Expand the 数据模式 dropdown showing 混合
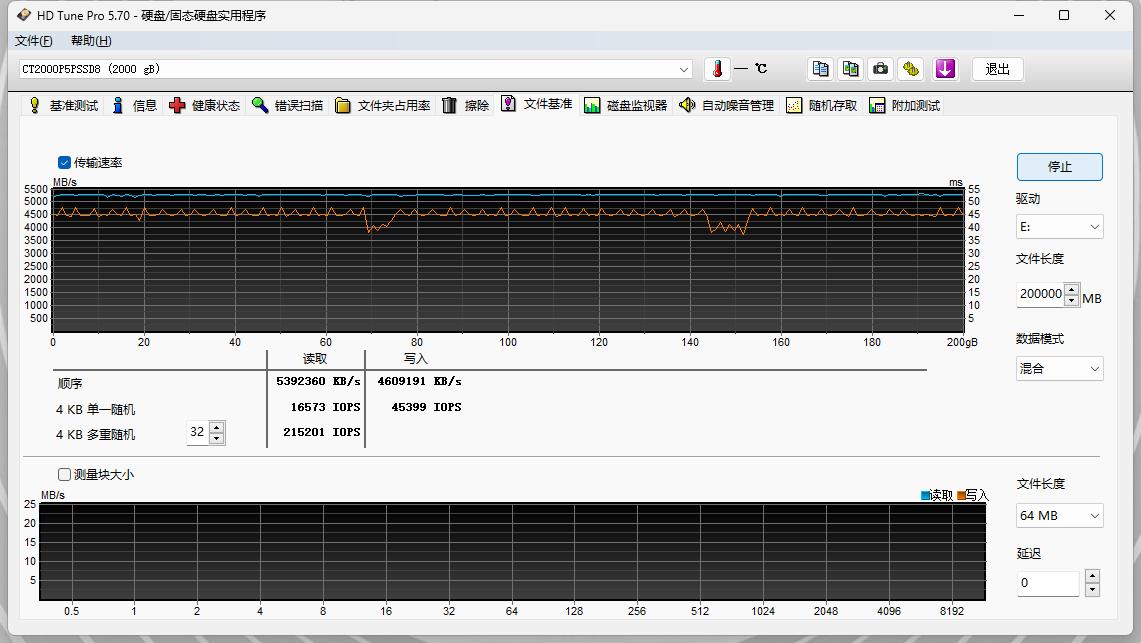 [1059, 368]
